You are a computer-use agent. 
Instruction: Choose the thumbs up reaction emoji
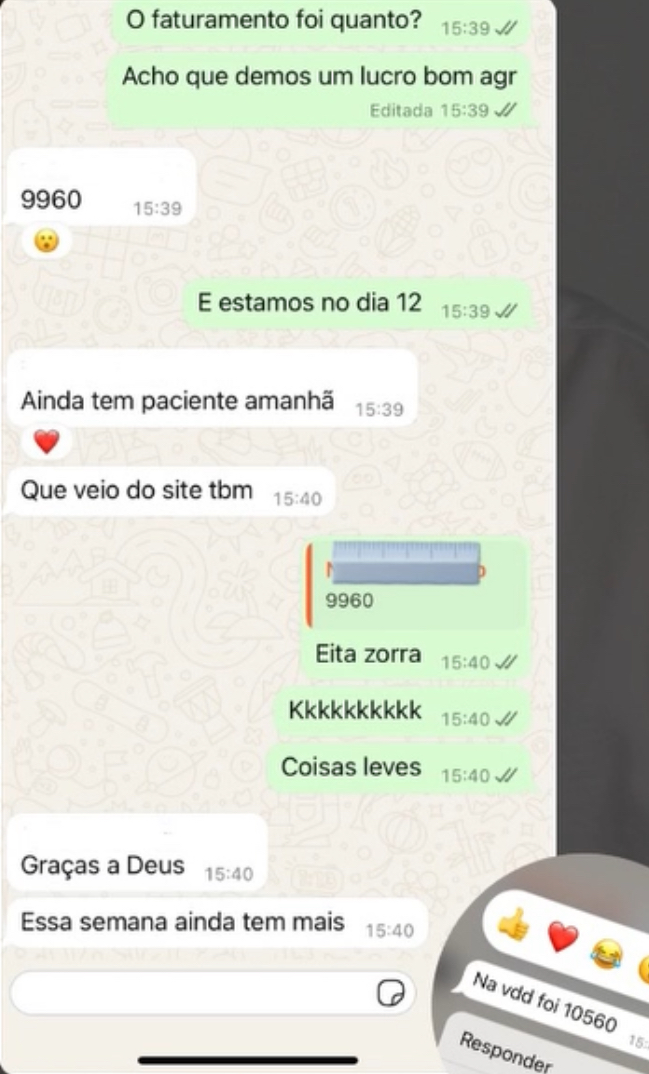pos(513,925)
